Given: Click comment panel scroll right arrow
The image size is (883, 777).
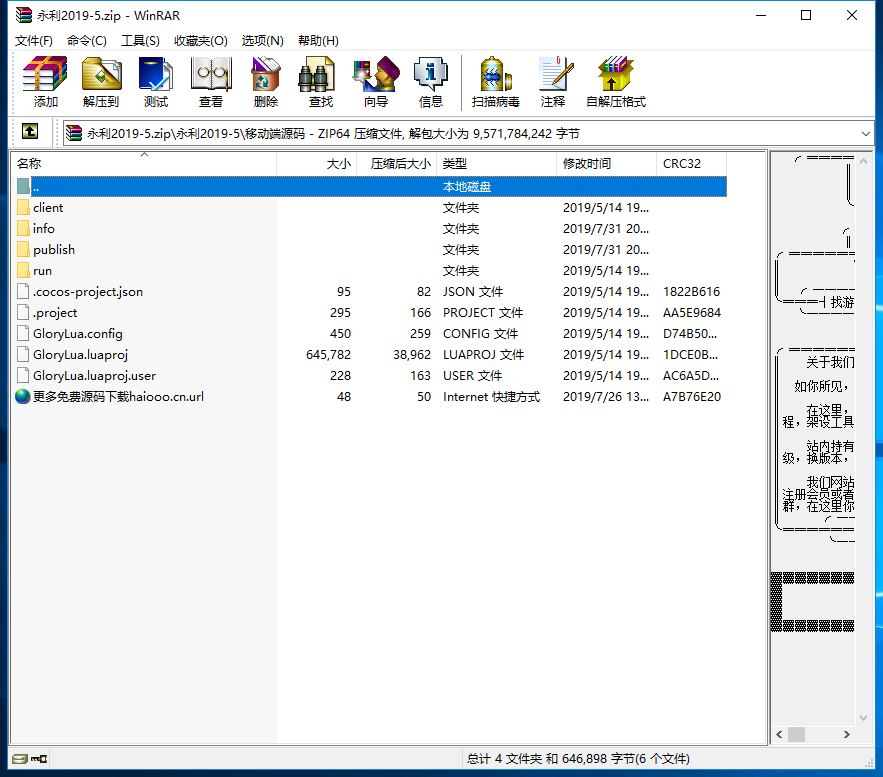Looking at the screenshot, I should [846, 734].
